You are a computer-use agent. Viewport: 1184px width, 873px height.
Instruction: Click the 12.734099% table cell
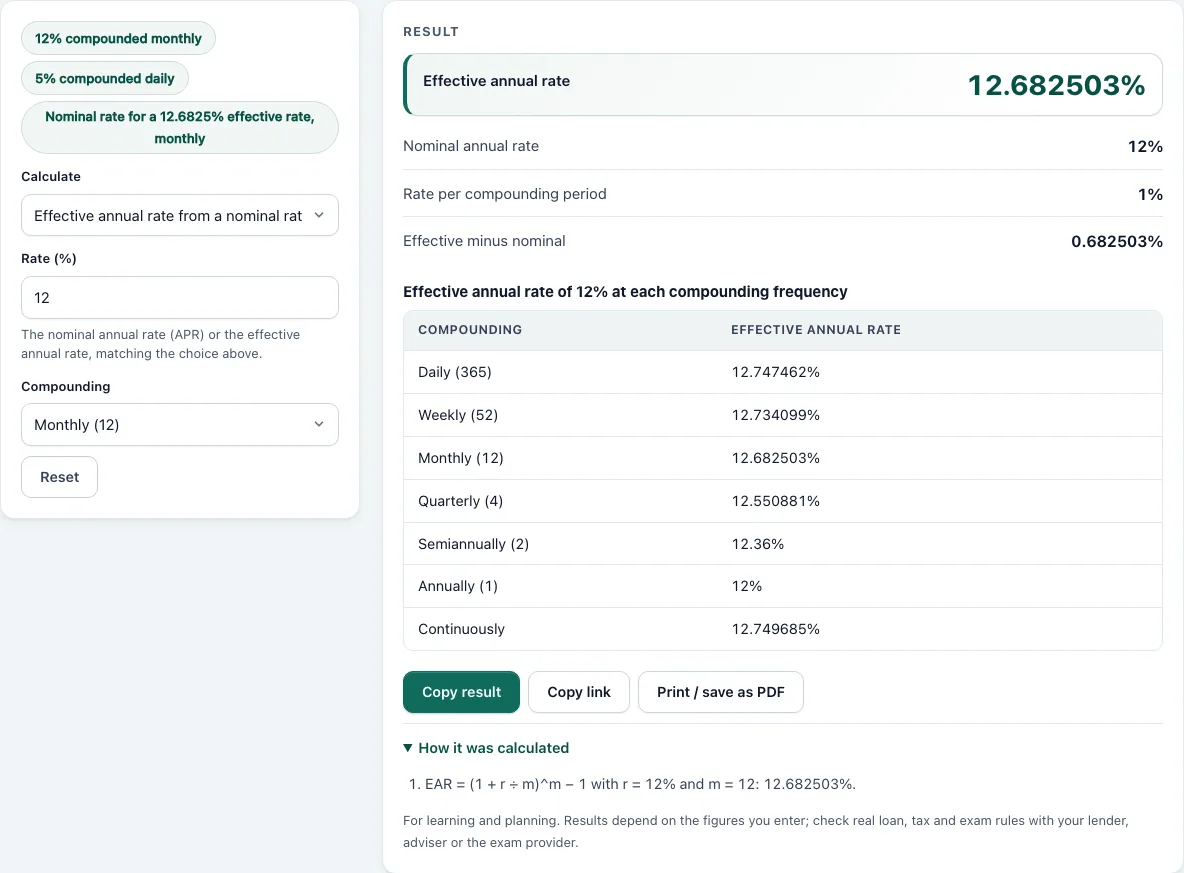775,415
